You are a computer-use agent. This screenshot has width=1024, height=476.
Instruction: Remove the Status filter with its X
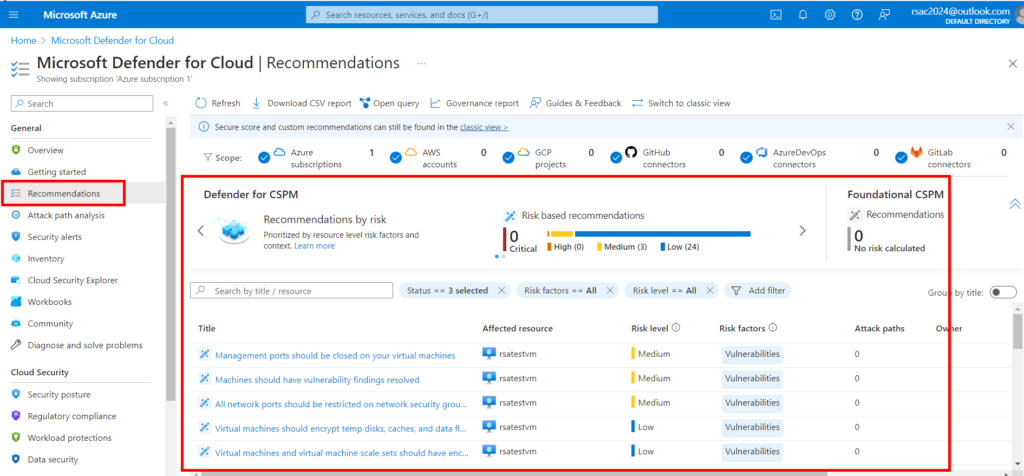pos(502,291)
